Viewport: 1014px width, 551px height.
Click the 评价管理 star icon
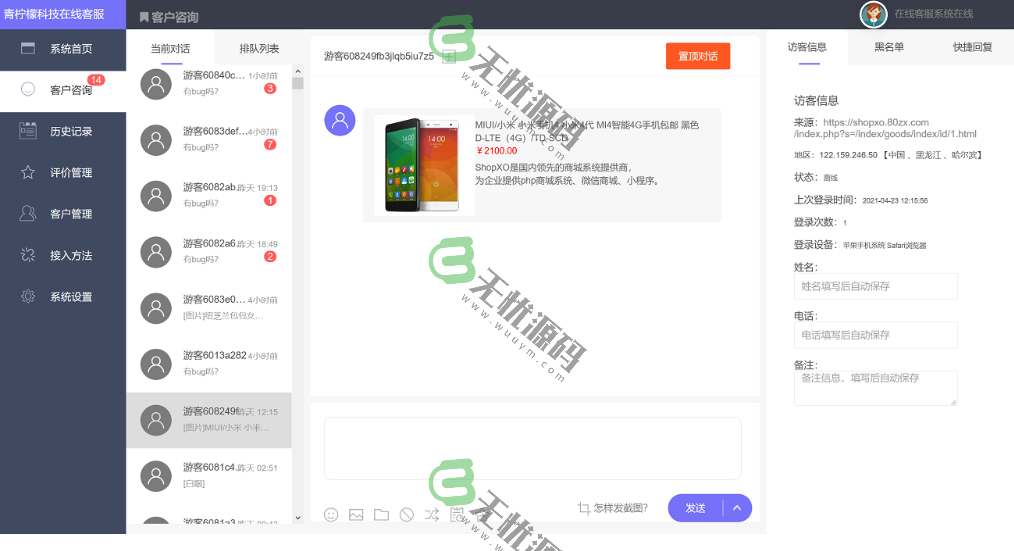[28, 172]
